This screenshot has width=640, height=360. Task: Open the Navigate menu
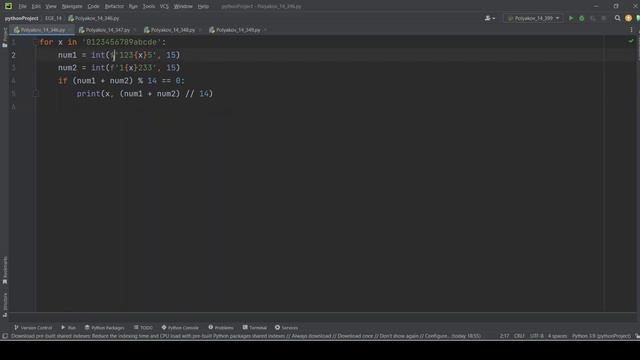72,6
